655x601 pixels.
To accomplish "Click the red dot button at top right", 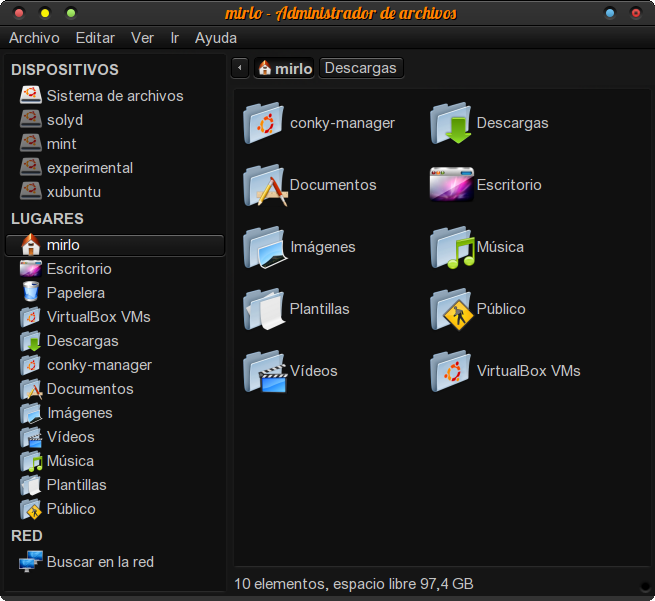I will [636, 13].
